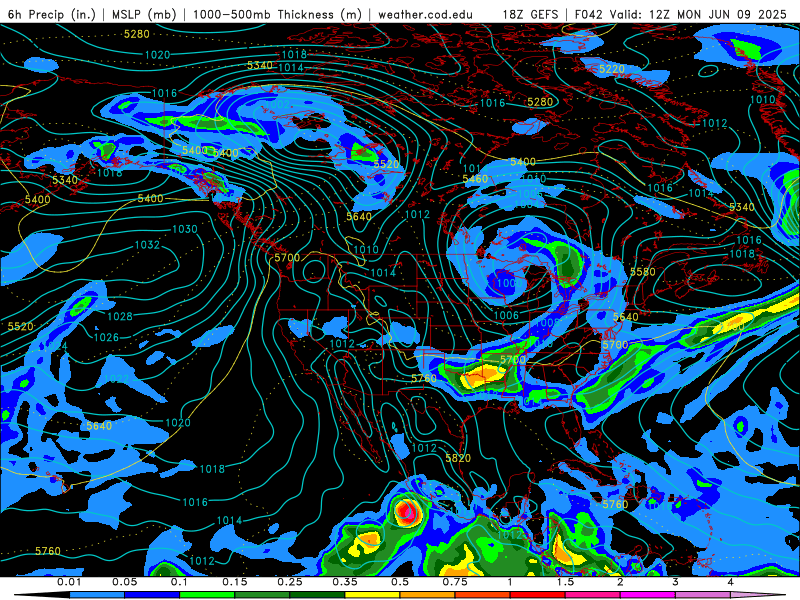Click the '0.05' legend value label
The height and width of the screenshot is (600, 800).
(x=124, y=582)
